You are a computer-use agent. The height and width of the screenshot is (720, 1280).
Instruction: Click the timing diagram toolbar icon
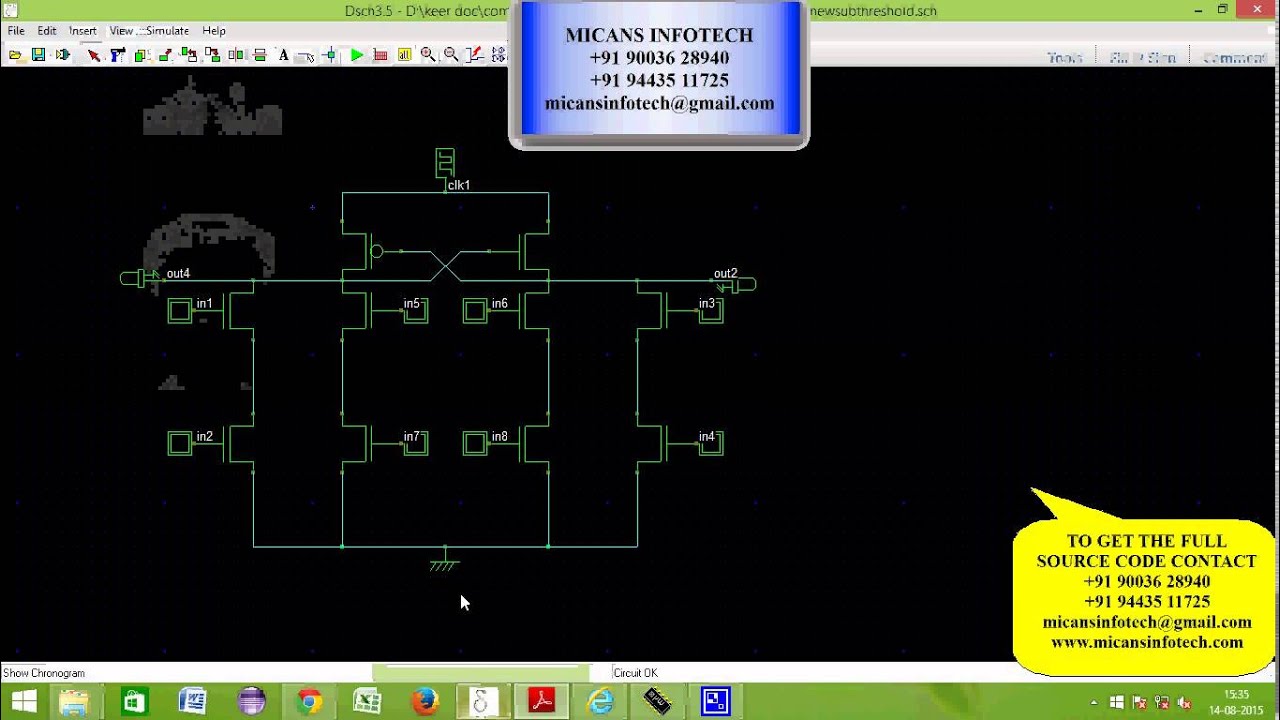point(474,55)
